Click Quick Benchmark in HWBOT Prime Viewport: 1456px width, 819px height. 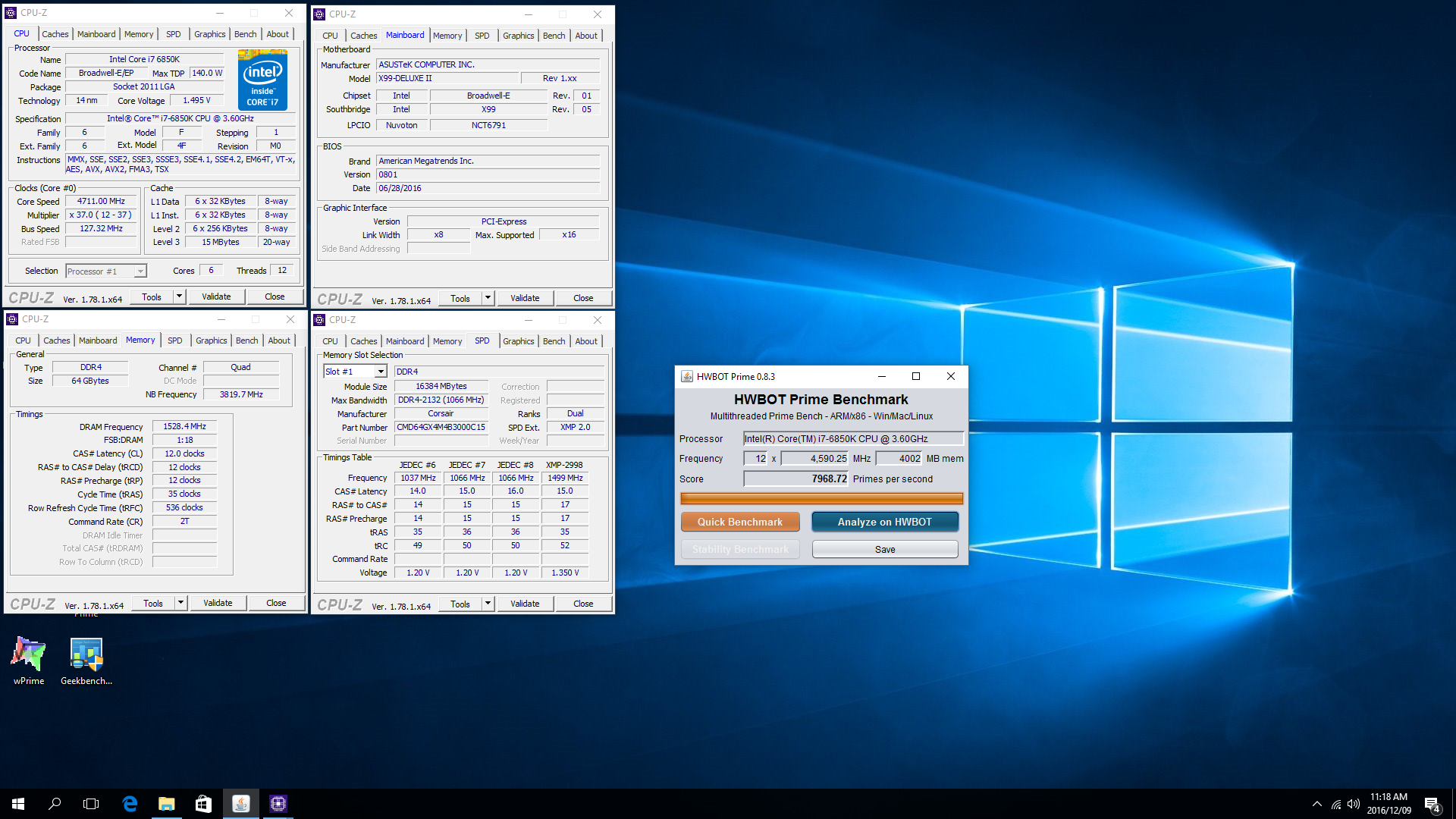coord(740,522)
